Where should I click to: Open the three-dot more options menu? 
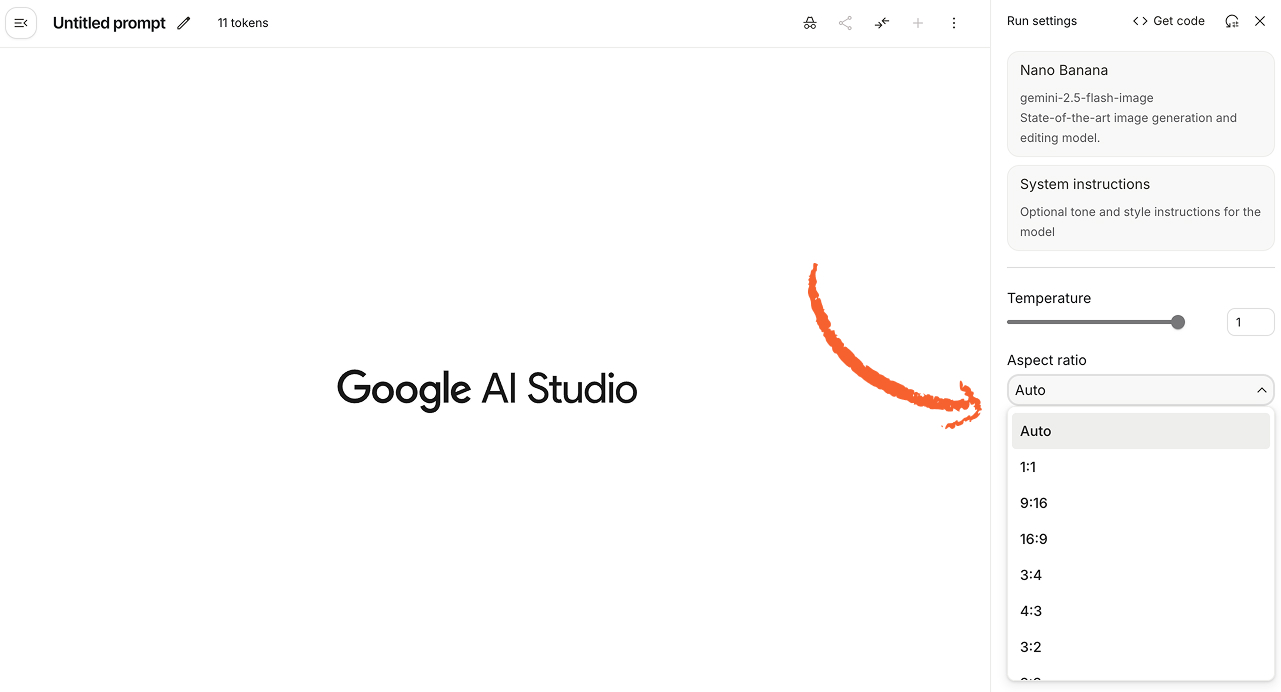(x=954, y=23)
